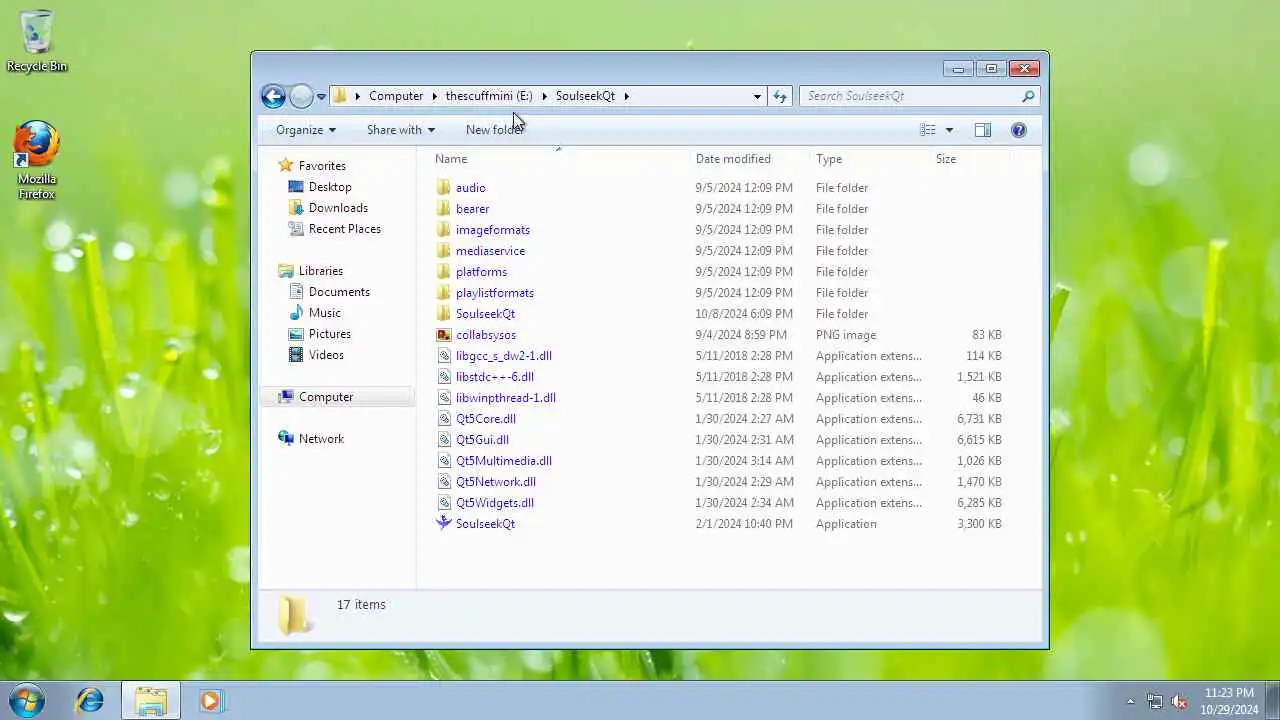Click the SoulseekQt breadcrumb segment

pos(586,96)
